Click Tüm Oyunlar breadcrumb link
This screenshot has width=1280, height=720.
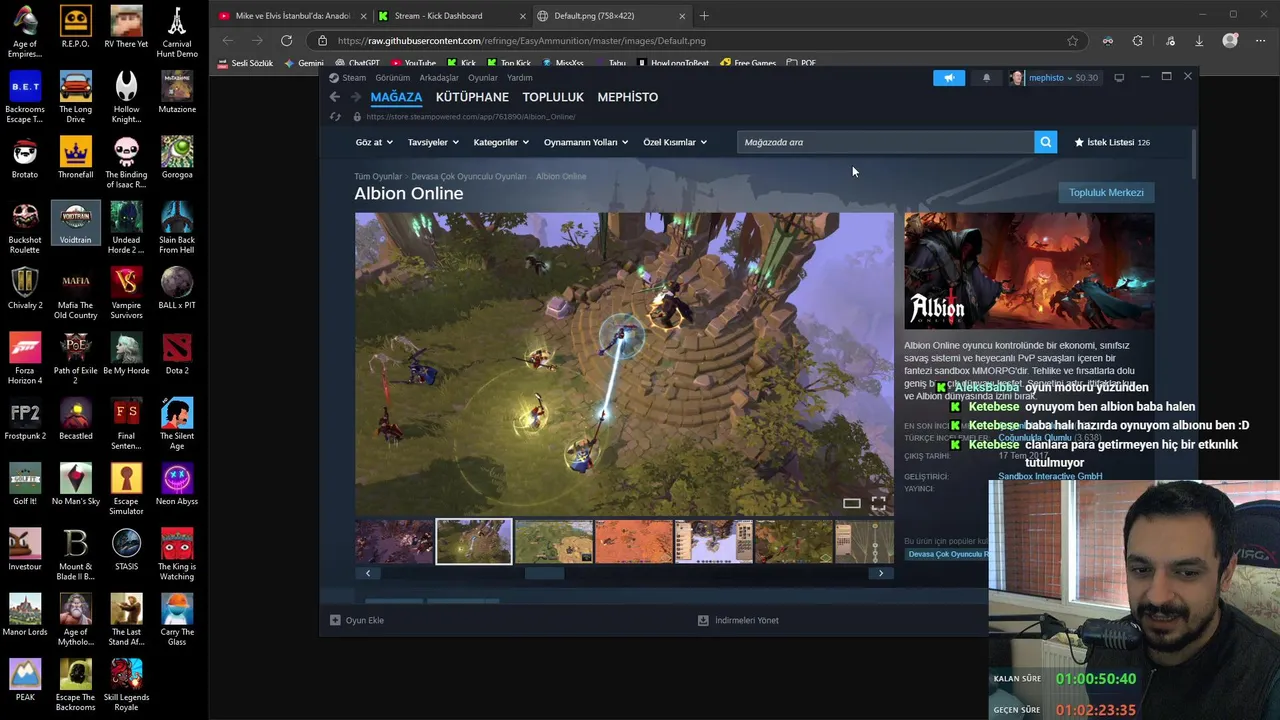378,177
